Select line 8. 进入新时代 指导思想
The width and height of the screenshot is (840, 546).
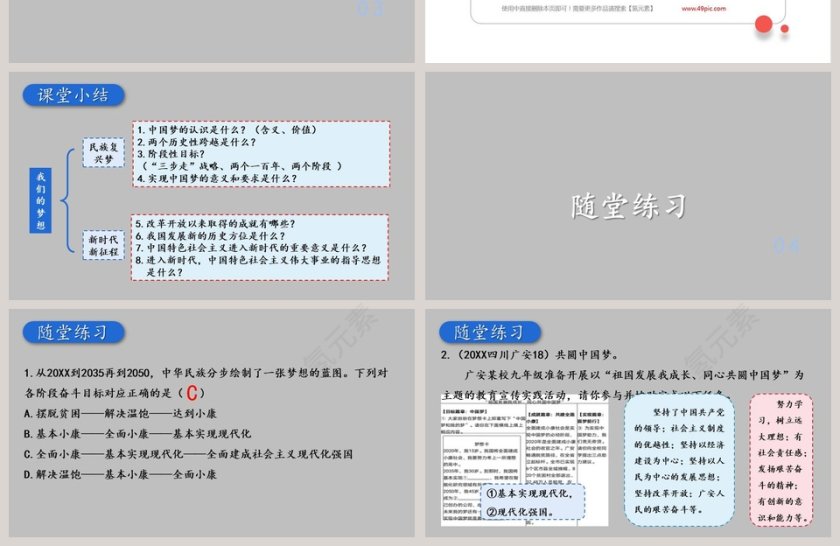point(258,266)
